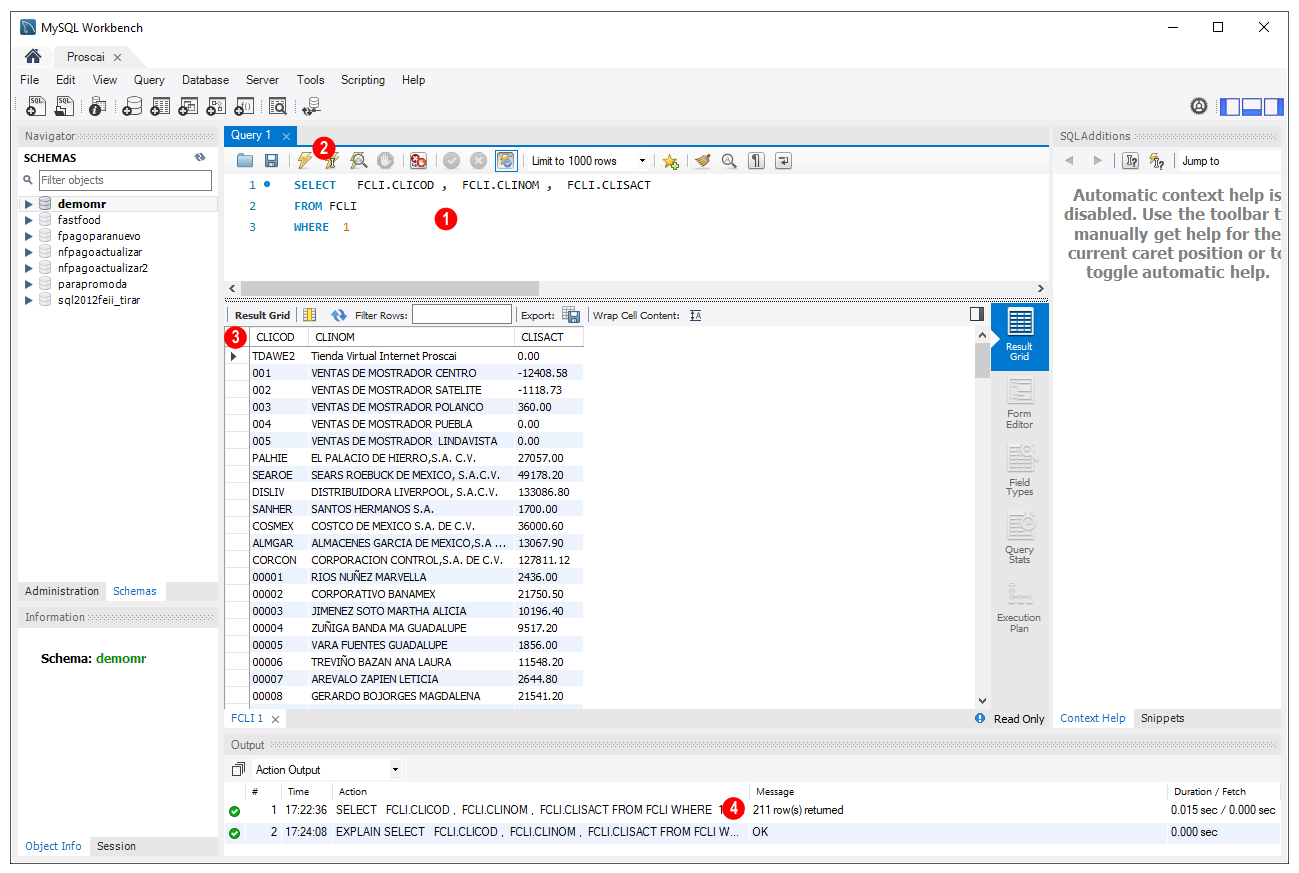Create a new SQL tab icon
The width and height of the screenshot is (1299, 873).
pos(36,106)
